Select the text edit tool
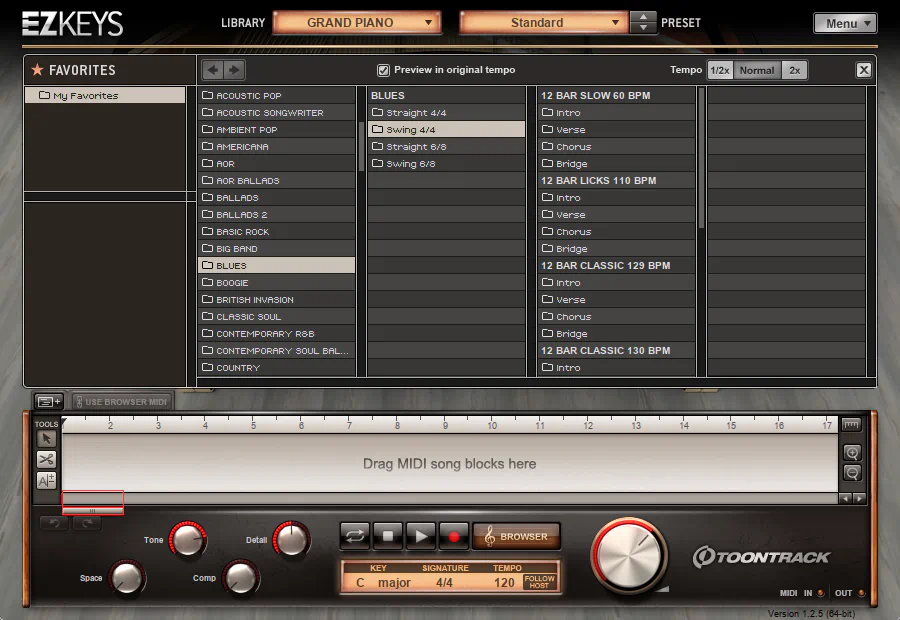 [46, 480]
